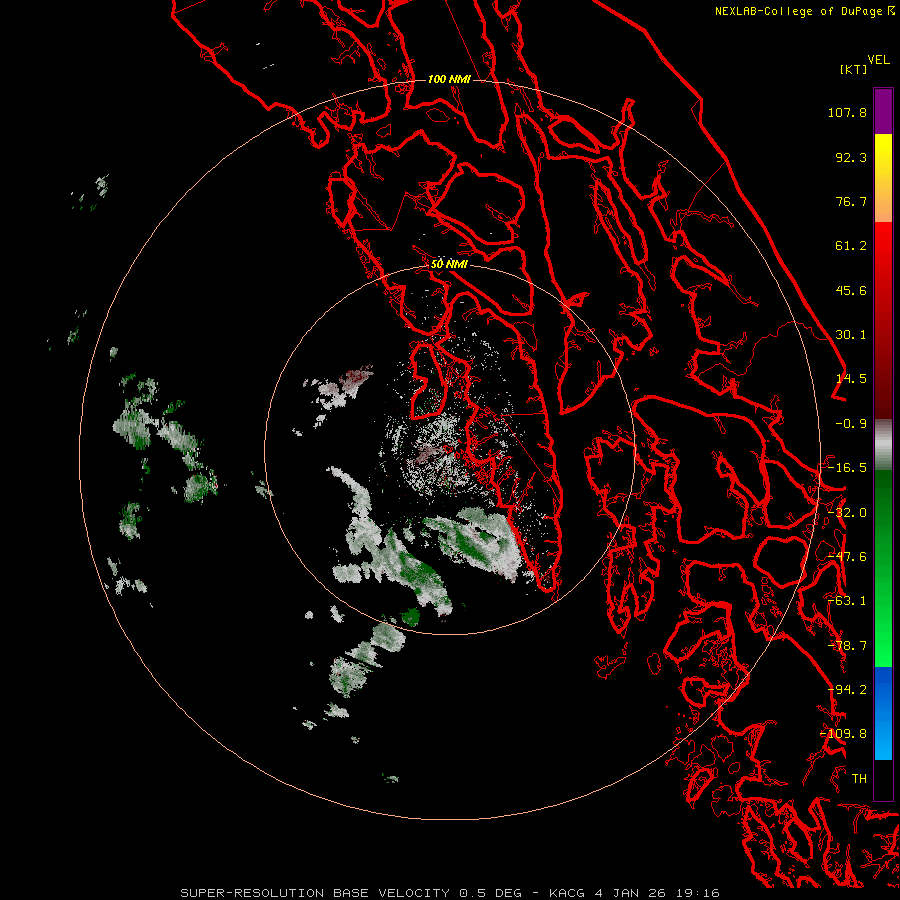This screenshot has width=900, height=900.
Task: Click the -16.5 velocity scale value
Action: pos(847,468)
